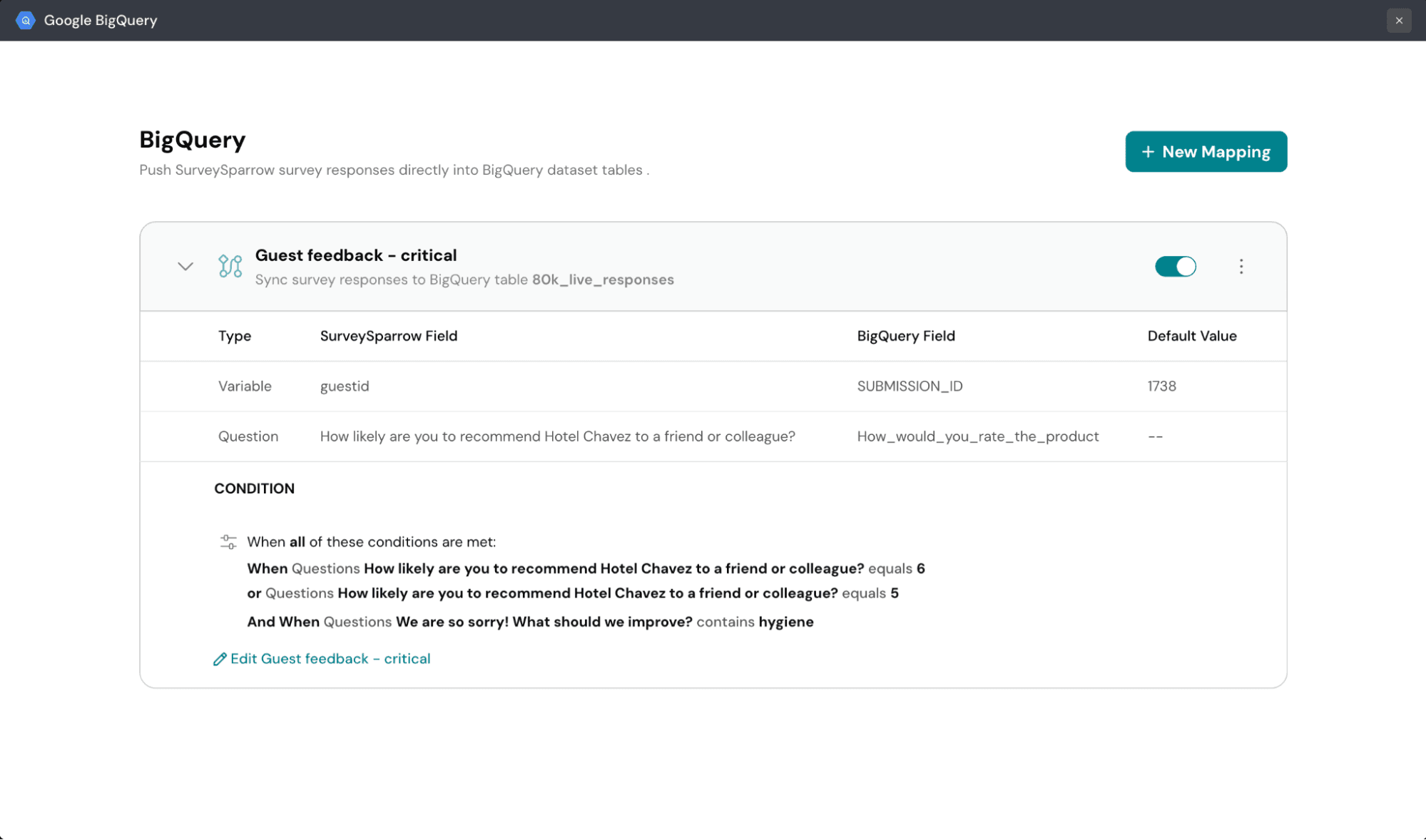Click the 80k_live_responses table name
This screenshot has height=840, width=1426.
(602, 280)
